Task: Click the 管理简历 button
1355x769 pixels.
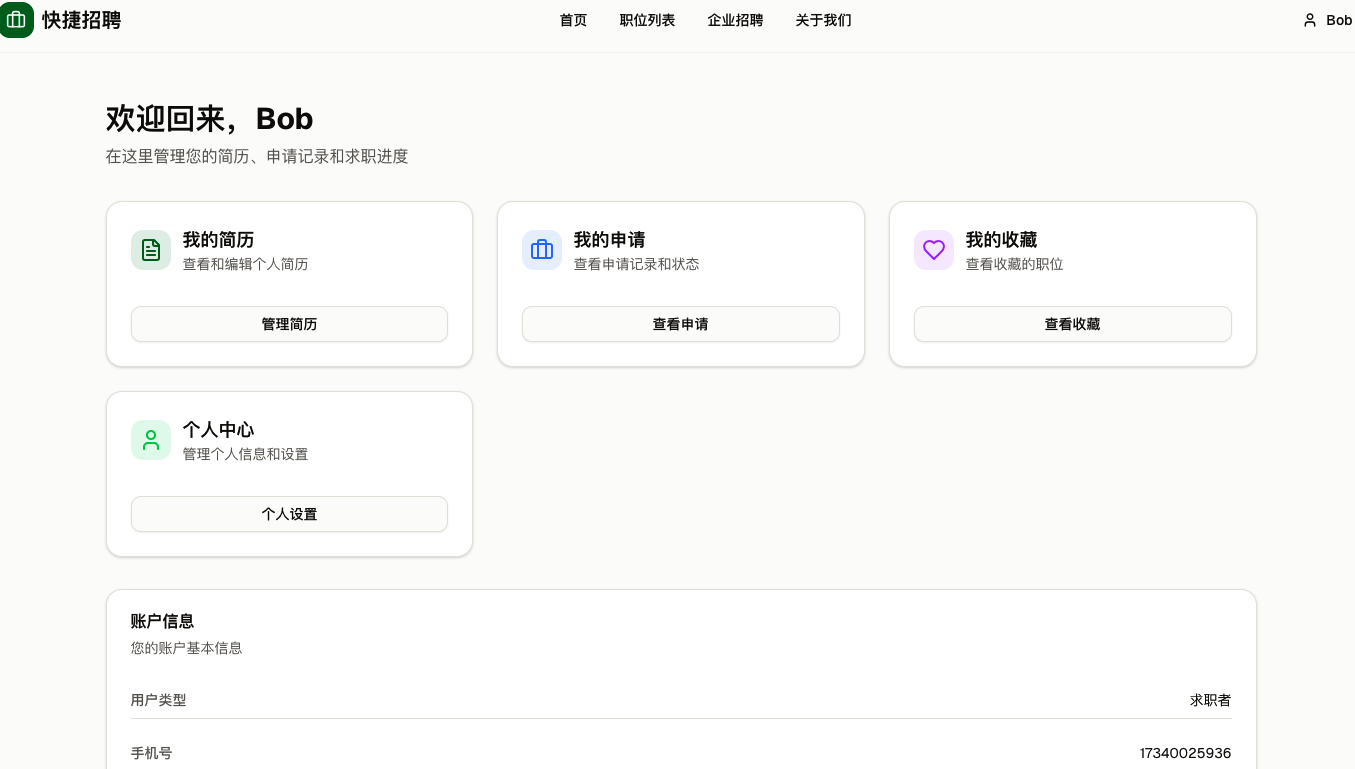Action: pyautogui.click(x=289, y=324)
